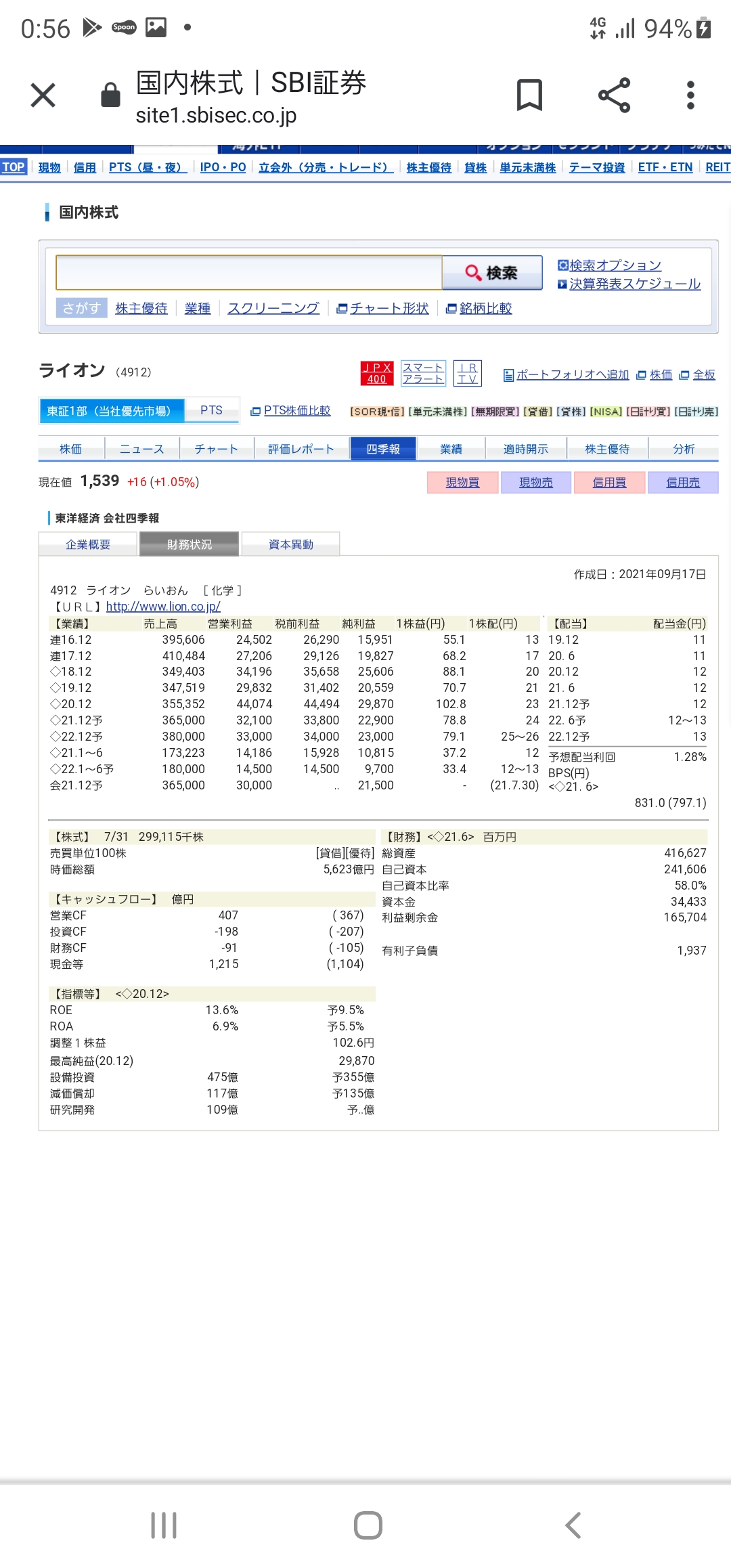Open 単元未満株 menu link
This screenshot has height=1568, width=731.
tap(528, 167)
